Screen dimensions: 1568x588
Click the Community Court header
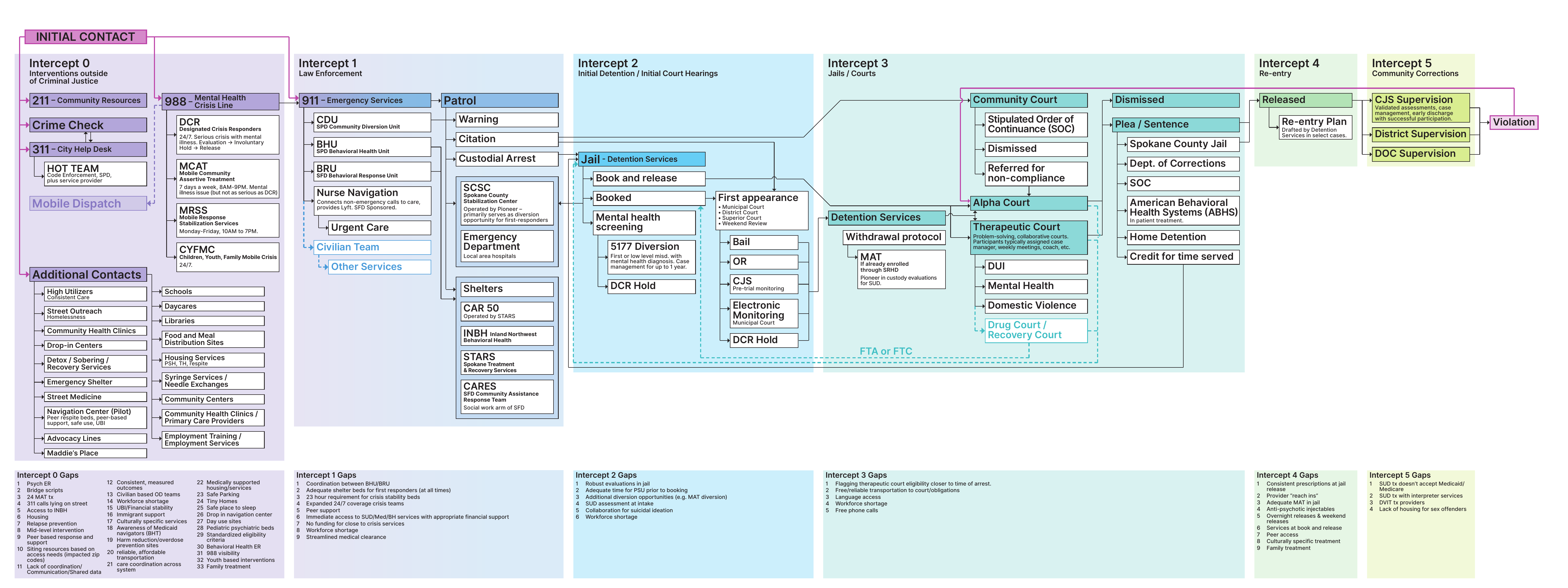tap(1029, 100)
